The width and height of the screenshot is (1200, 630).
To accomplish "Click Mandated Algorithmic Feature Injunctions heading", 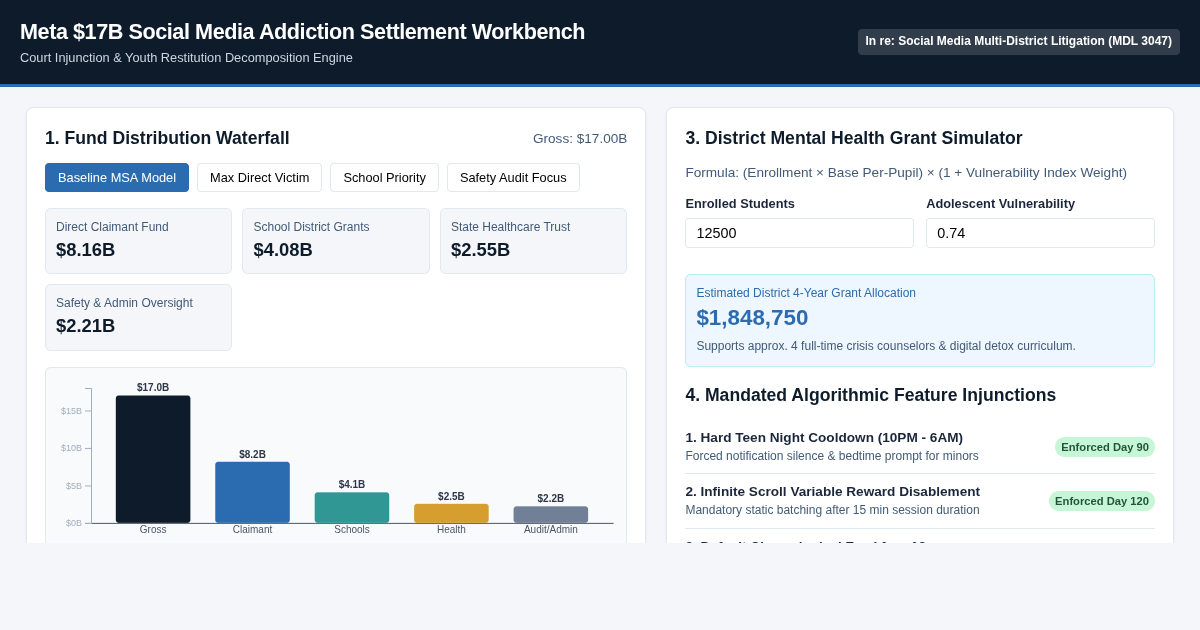I will pyautogui.click(x=870, y=396).
